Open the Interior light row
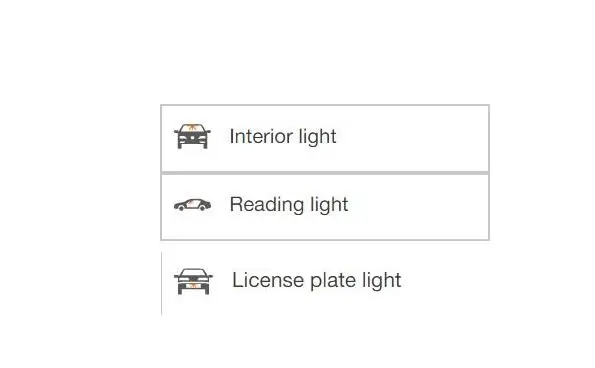This screenshot has width=595, height=368. pos(325,138)
